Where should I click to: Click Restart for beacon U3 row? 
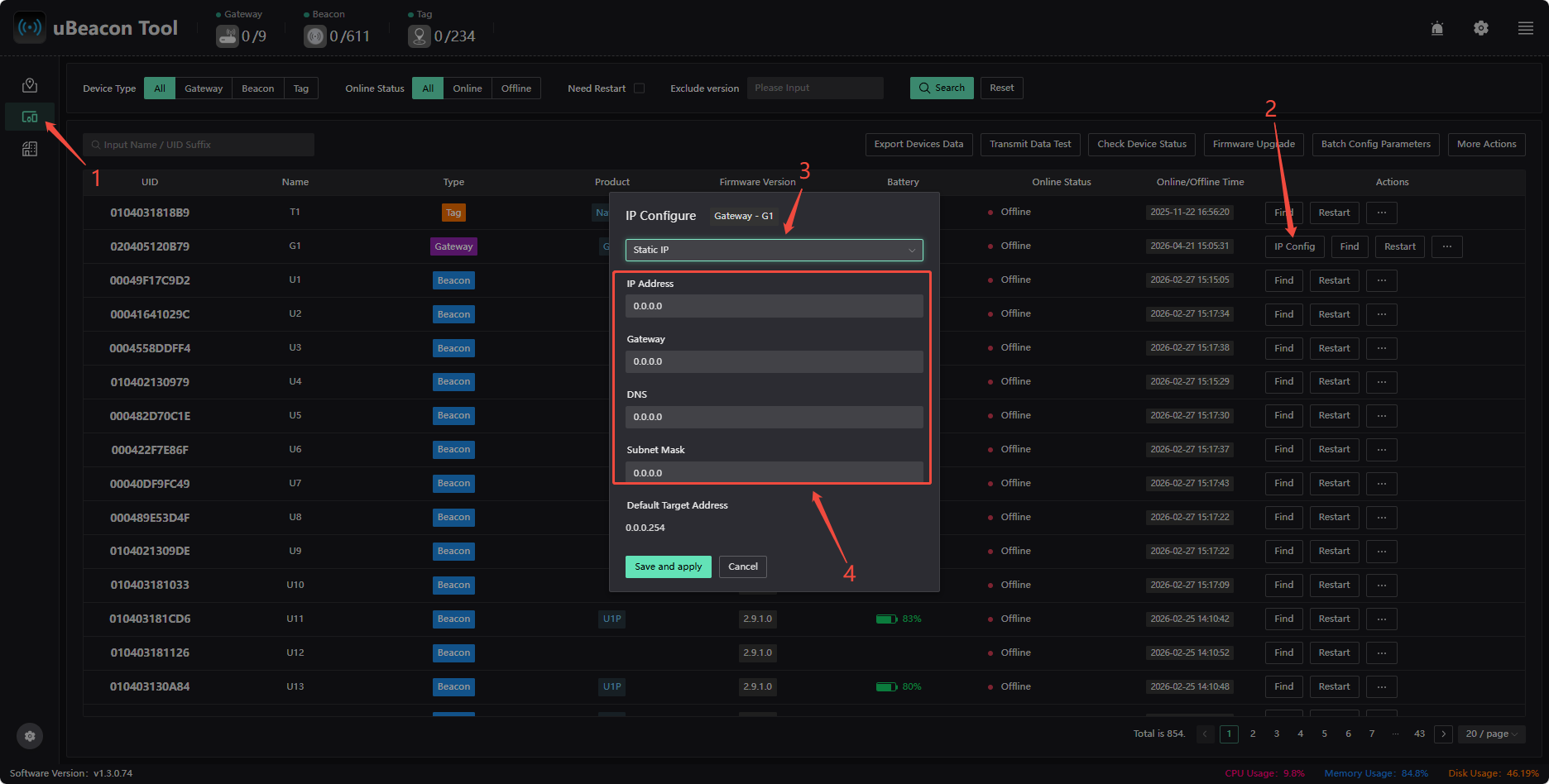click(x=1335, y=348)
